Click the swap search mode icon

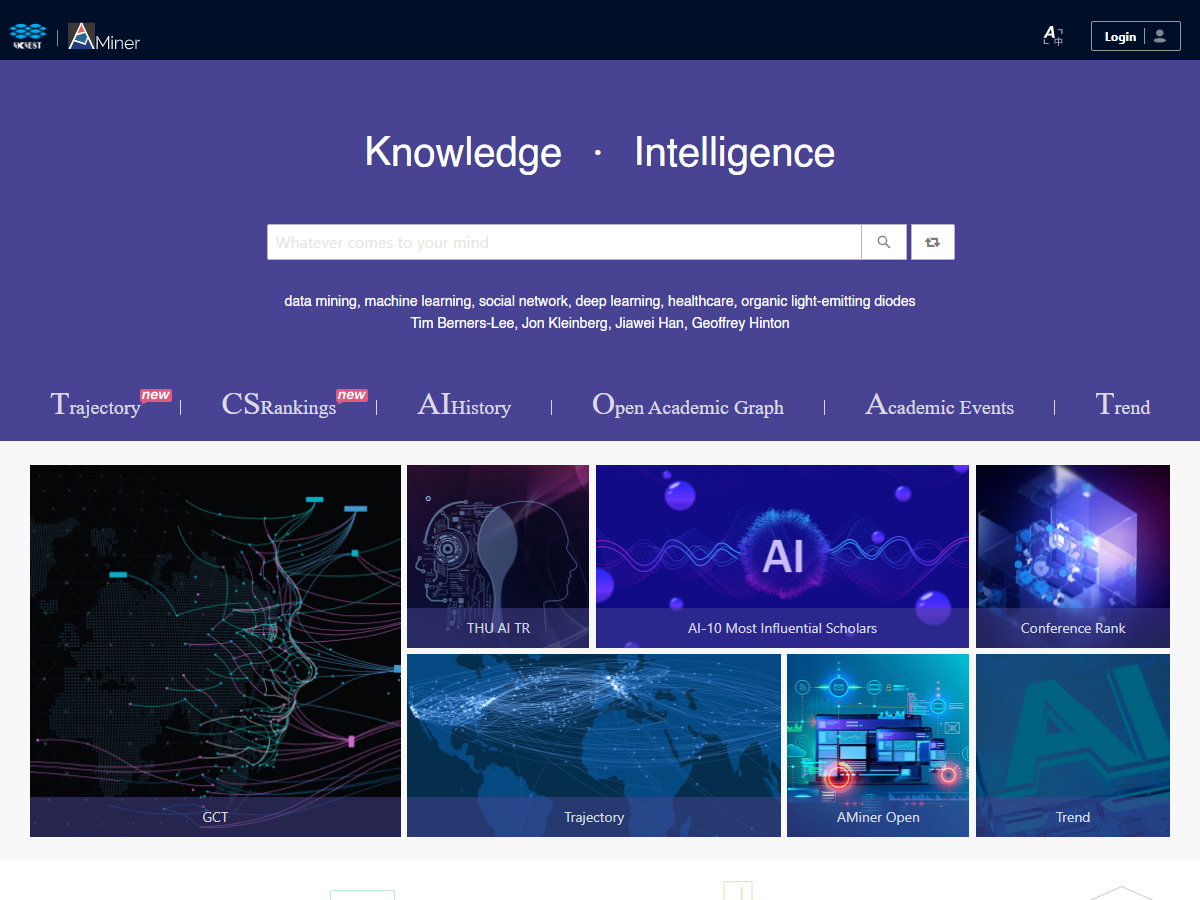click(x=932, y=242)
